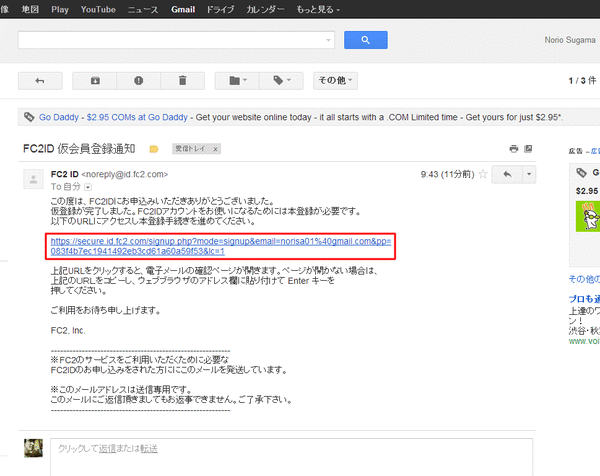The height and width of the screenshot is (476, 600).
Task: Open message in new window icon
Action: 528,148
